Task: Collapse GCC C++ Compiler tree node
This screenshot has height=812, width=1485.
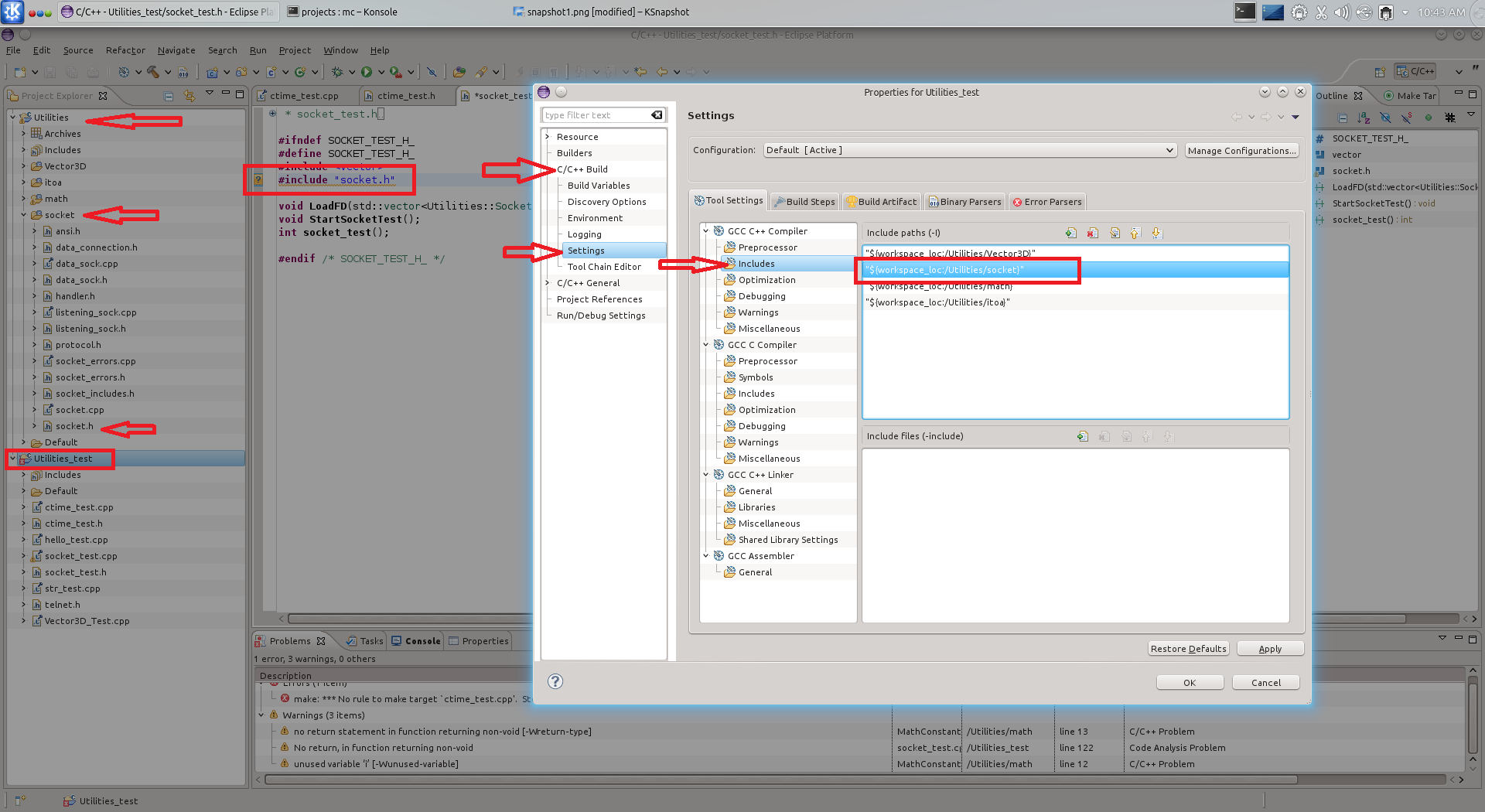Action: click(x=705, y=231)
